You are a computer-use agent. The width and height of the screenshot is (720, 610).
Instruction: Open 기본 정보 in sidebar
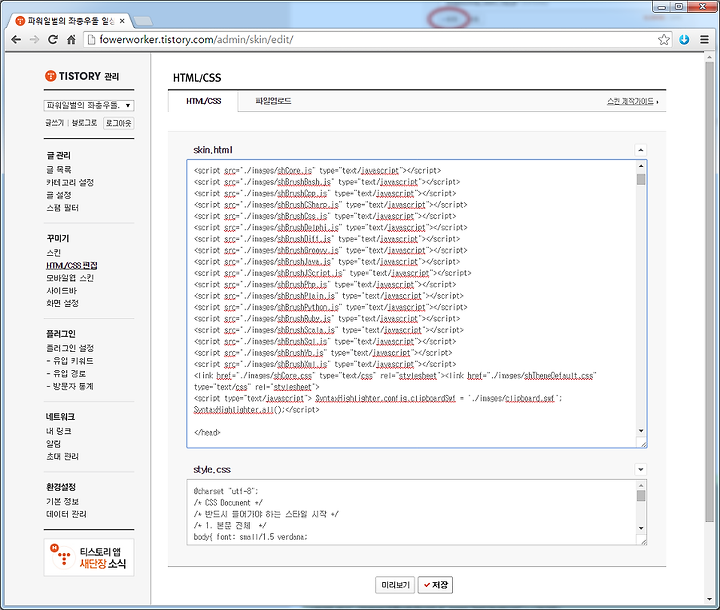[x=62, y=502]
